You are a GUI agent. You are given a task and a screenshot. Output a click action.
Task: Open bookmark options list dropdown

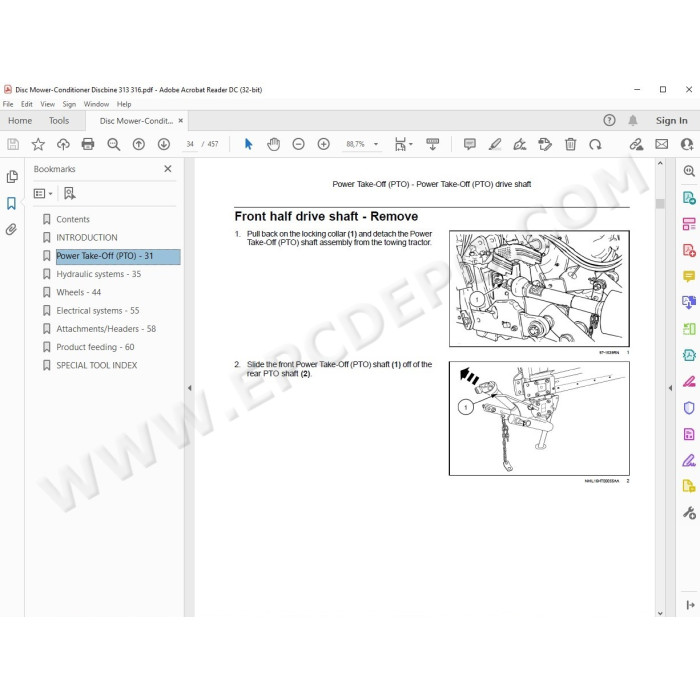coord(43,193)
